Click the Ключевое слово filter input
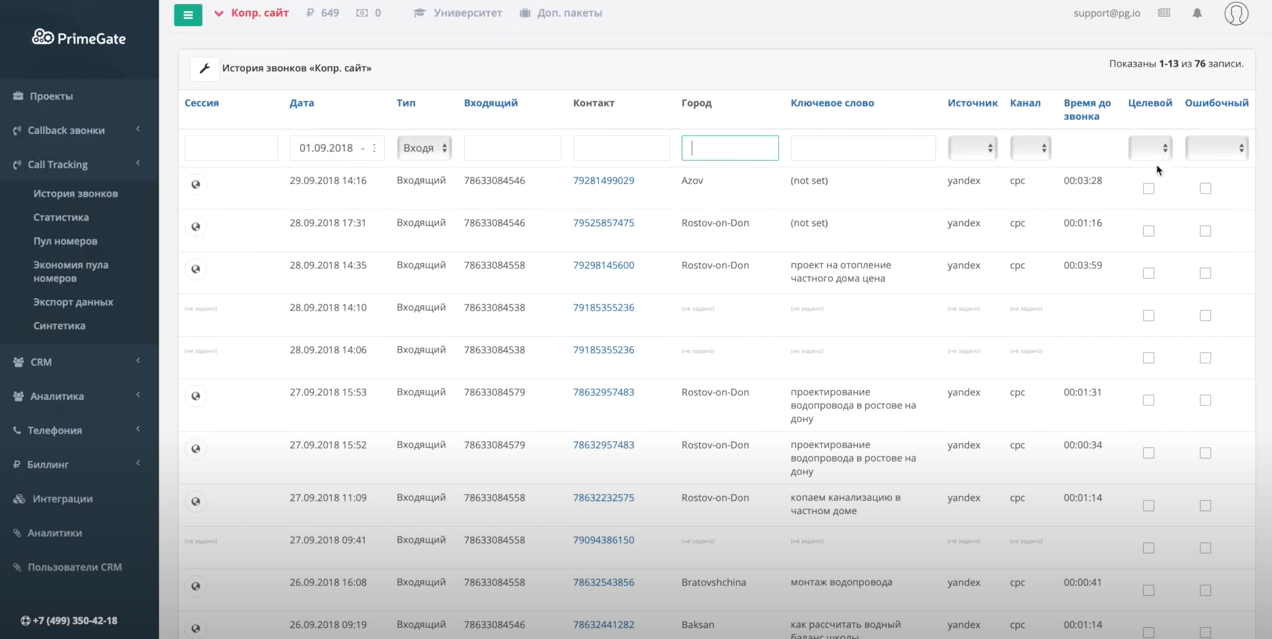Viewport: 1272px width, 639px height. 863,148
